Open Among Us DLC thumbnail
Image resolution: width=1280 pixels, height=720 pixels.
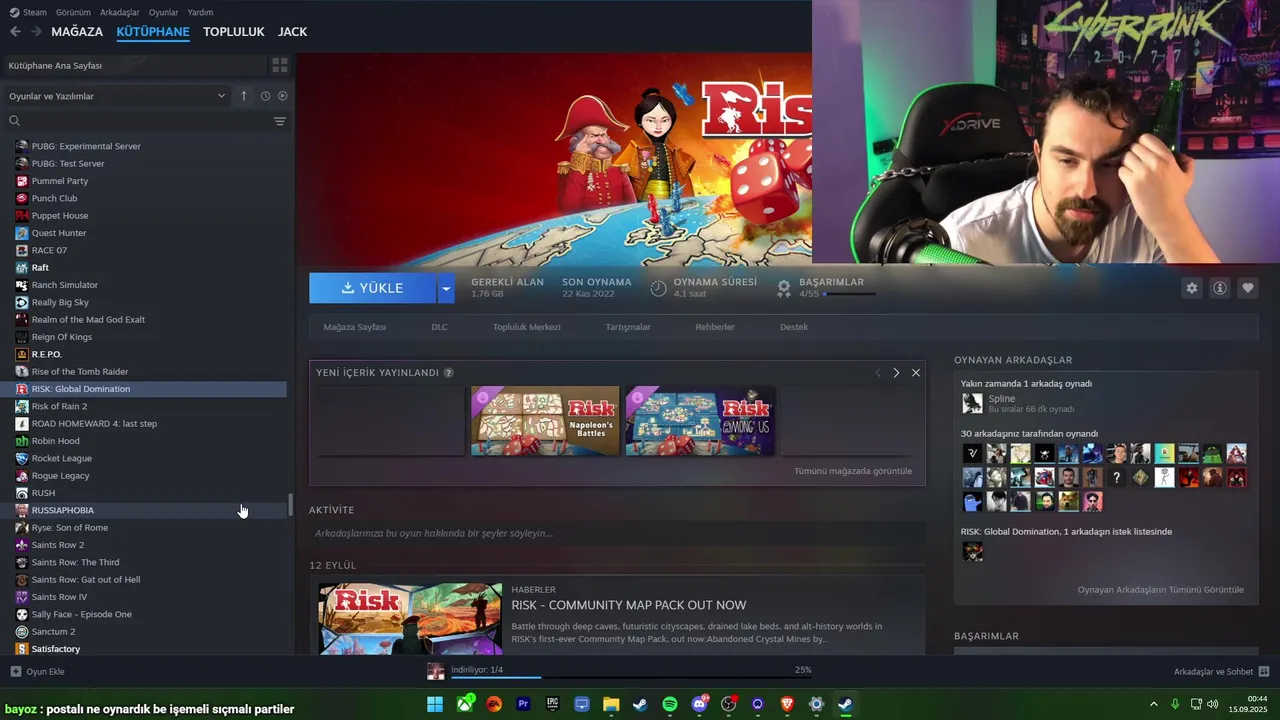tap(700, 421)
